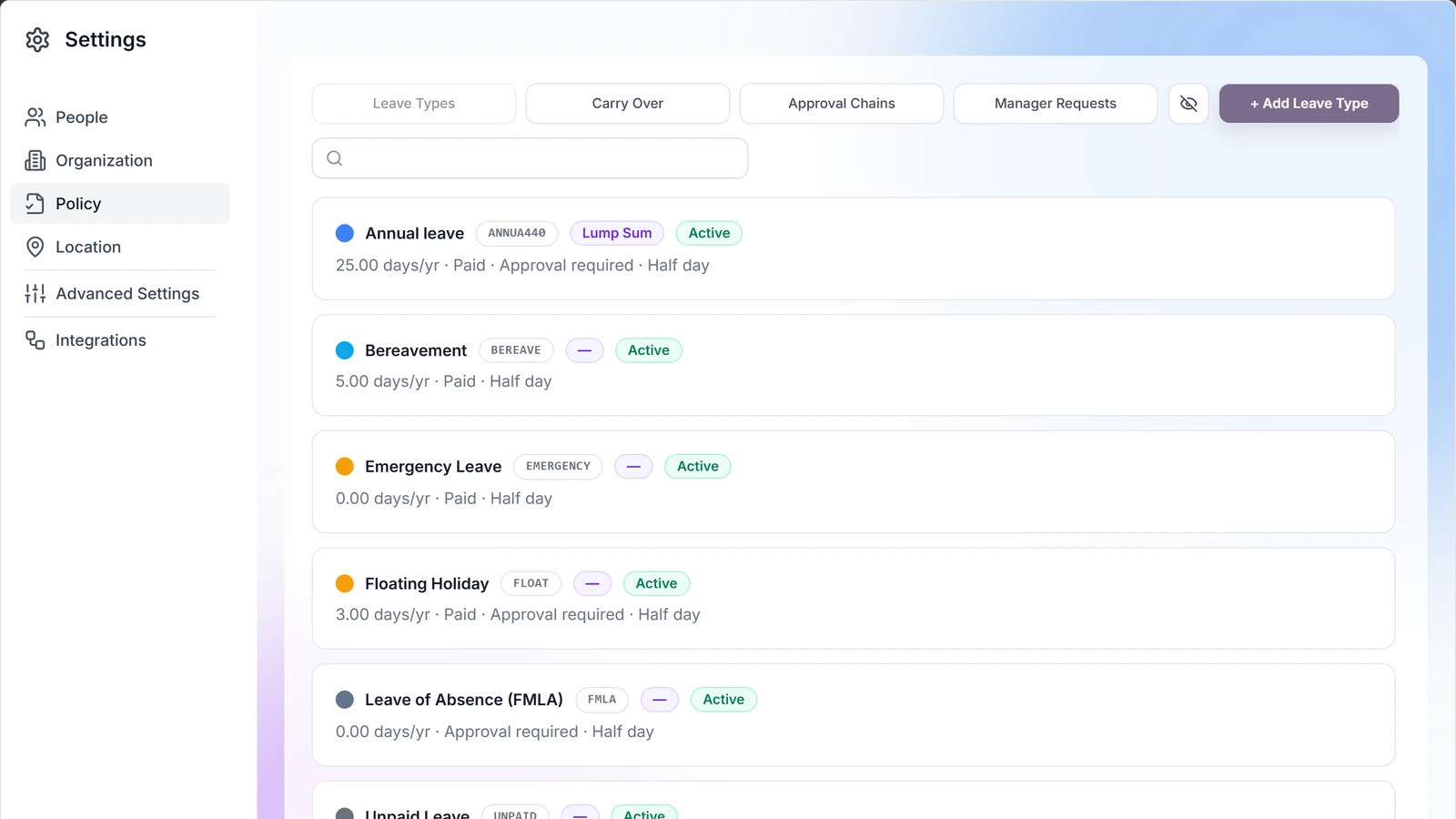The image size is (1456, 819).
Task: Click the People users icon
Action: (x=35, y=117)
